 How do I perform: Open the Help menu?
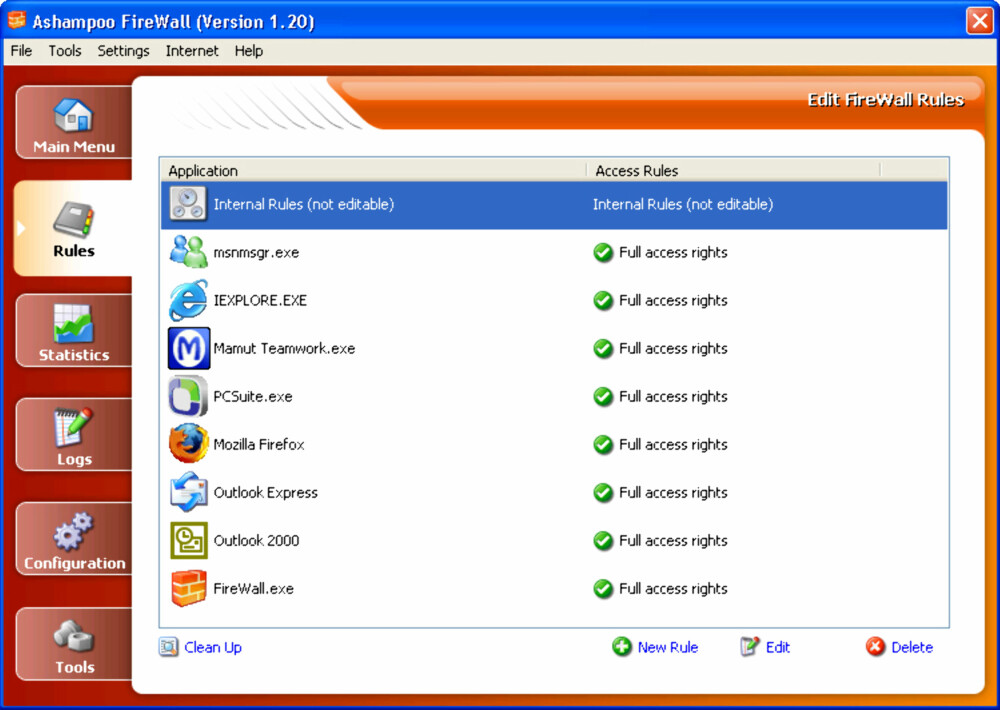click(x=249, y=51)
